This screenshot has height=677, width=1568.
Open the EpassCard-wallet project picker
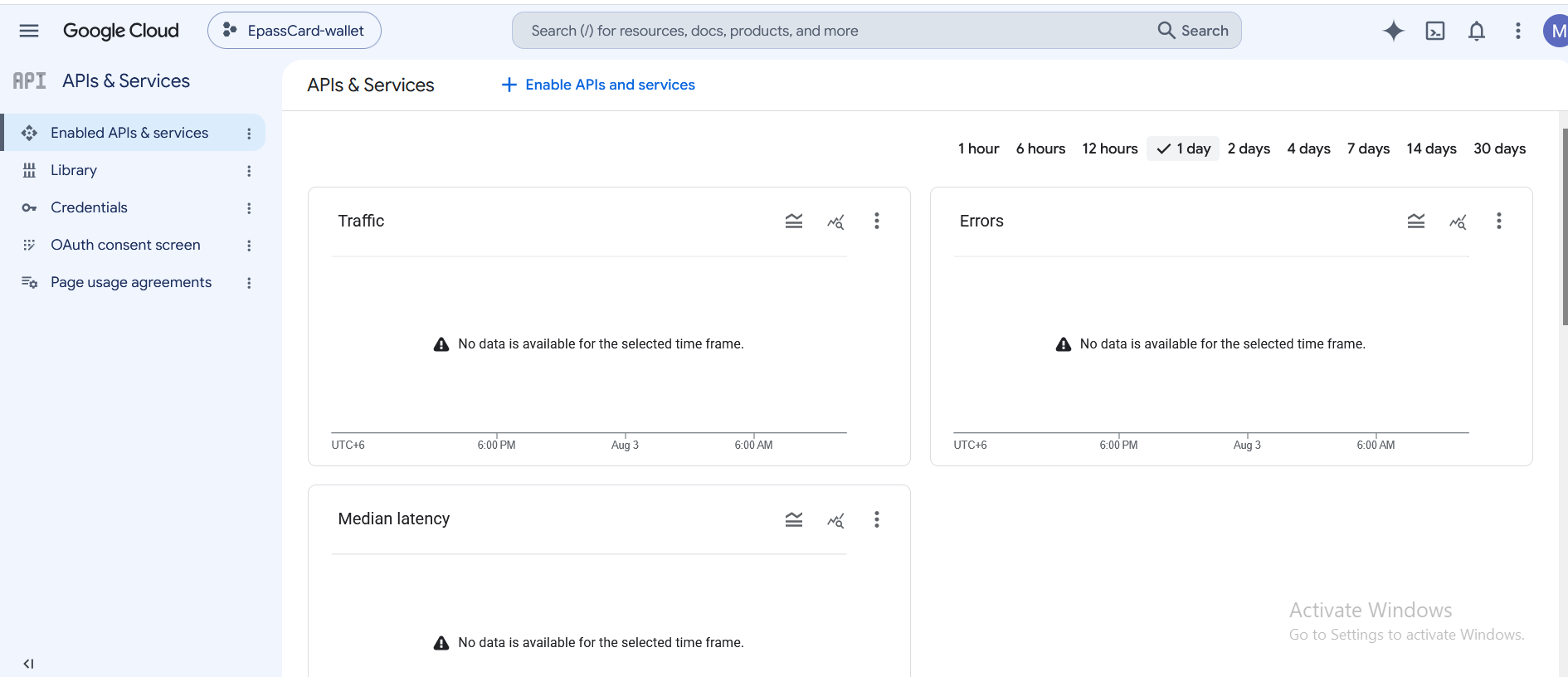pyautogui.click(x=295, y=31)
